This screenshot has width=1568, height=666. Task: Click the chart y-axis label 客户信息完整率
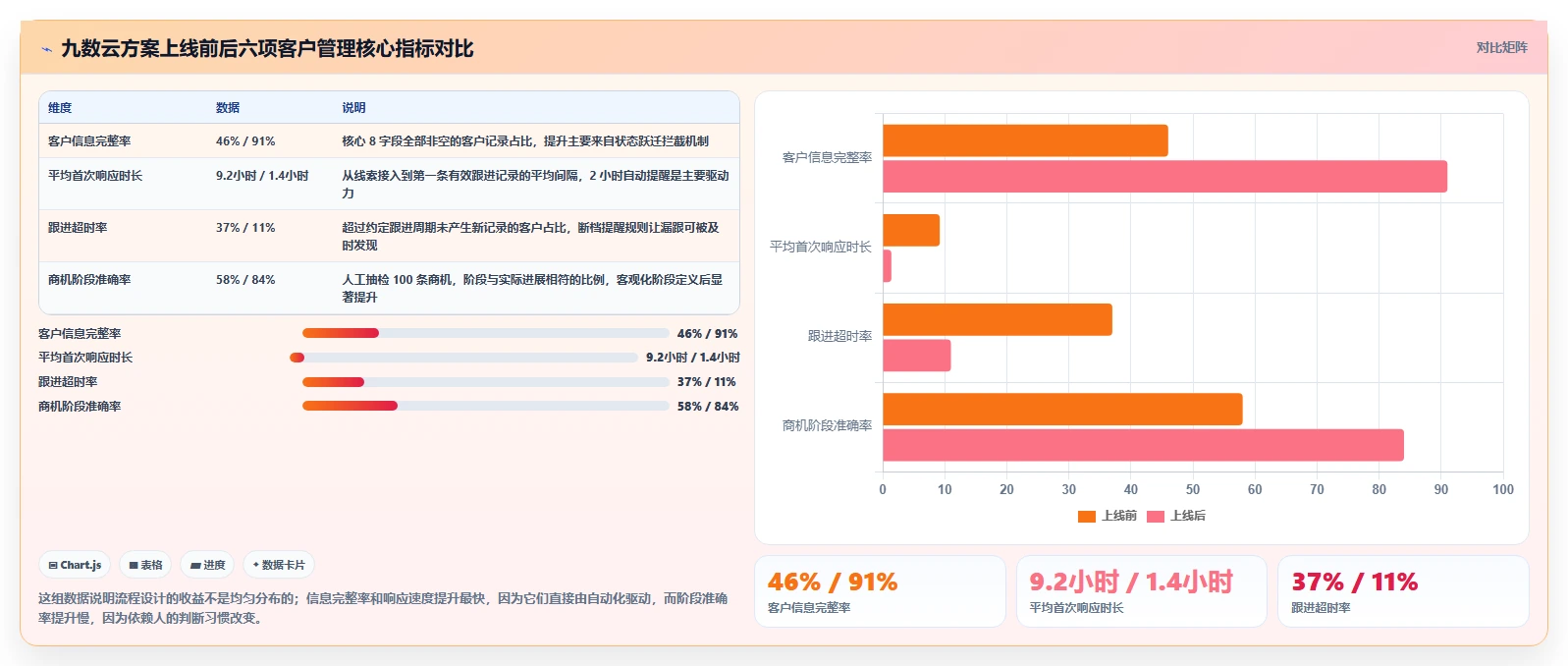point(827,157)
